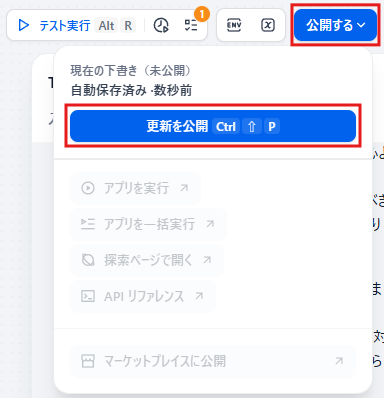This screenshot has width=384, height=398.
Task: Open run history clock icon
Action: click(x=161, y=25)
